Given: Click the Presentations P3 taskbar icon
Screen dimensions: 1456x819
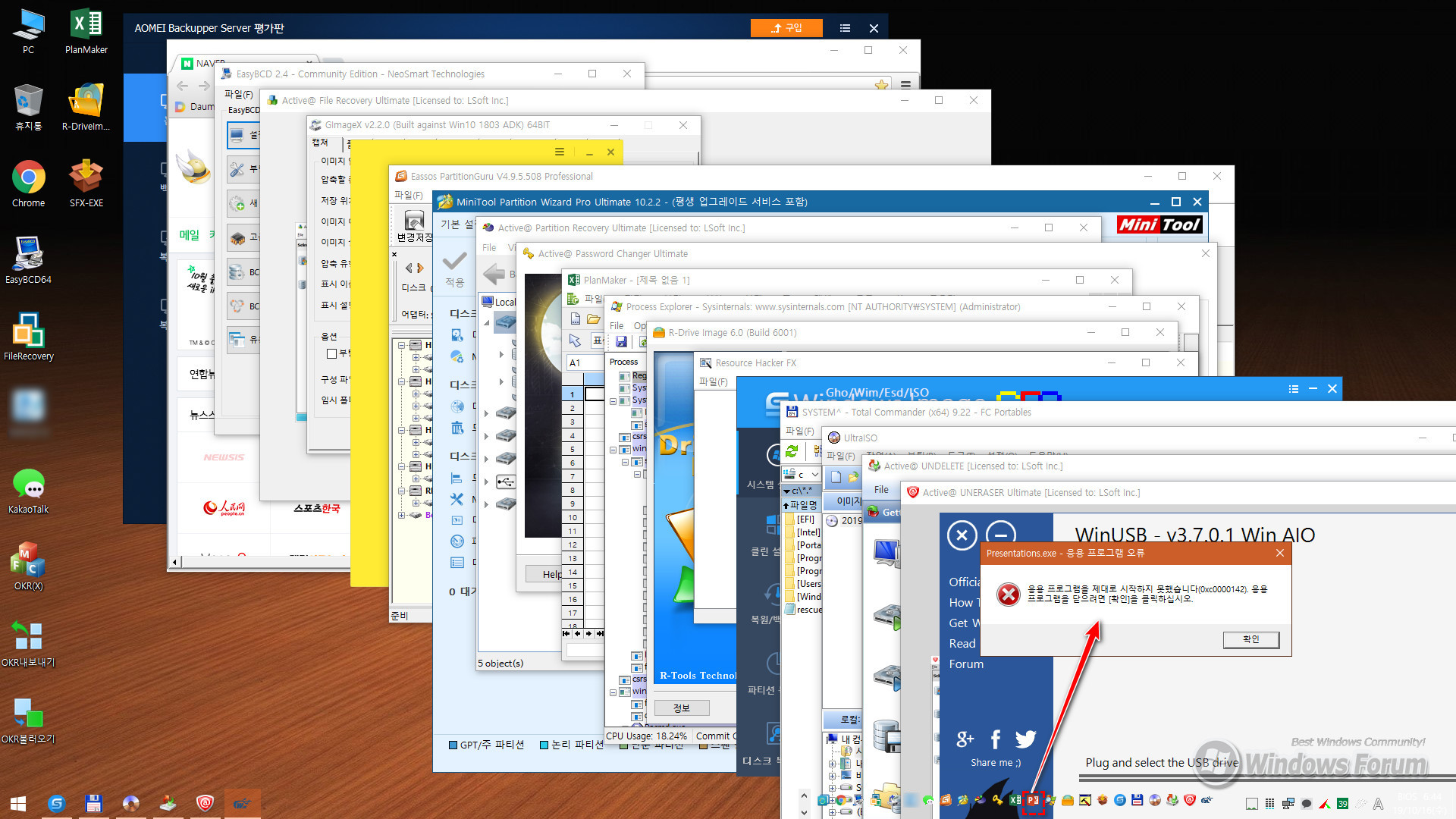Looking at the screenshot, I should tap(1033, 800).
